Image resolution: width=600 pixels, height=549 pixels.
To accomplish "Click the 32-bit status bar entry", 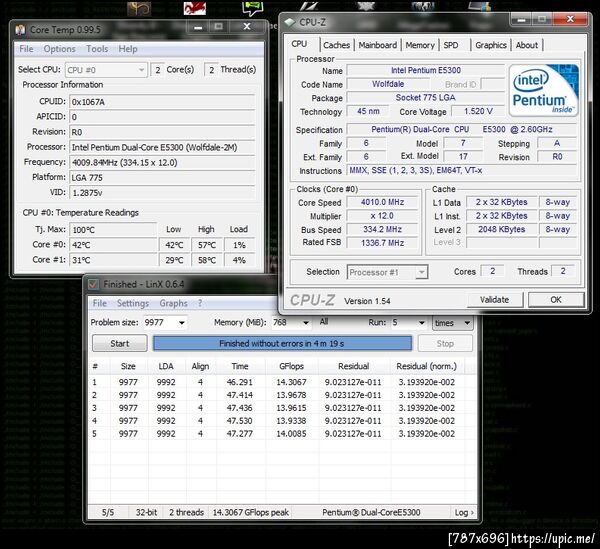I will 146,513.
